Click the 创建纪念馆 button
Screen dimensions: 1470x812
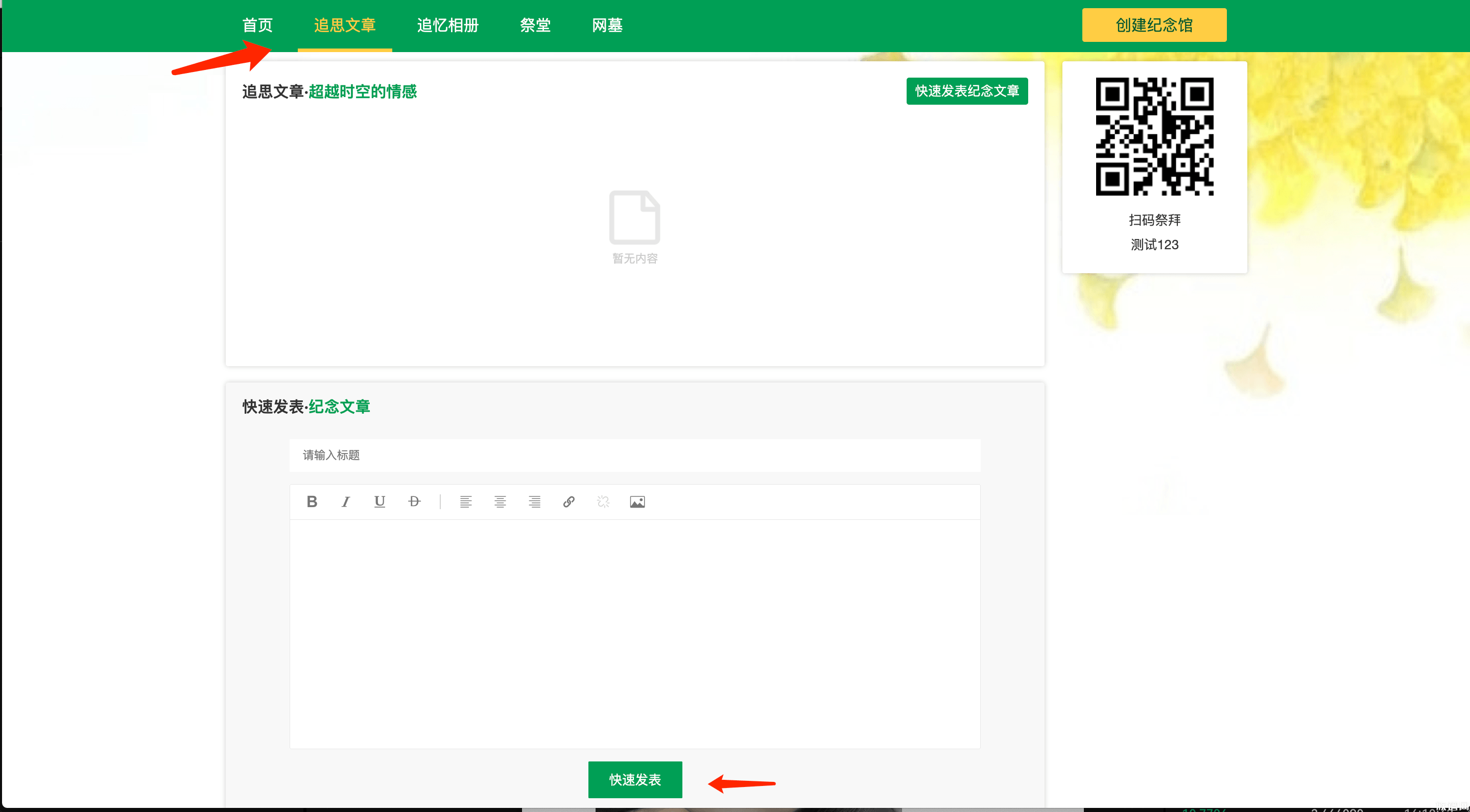point(1154,25)
